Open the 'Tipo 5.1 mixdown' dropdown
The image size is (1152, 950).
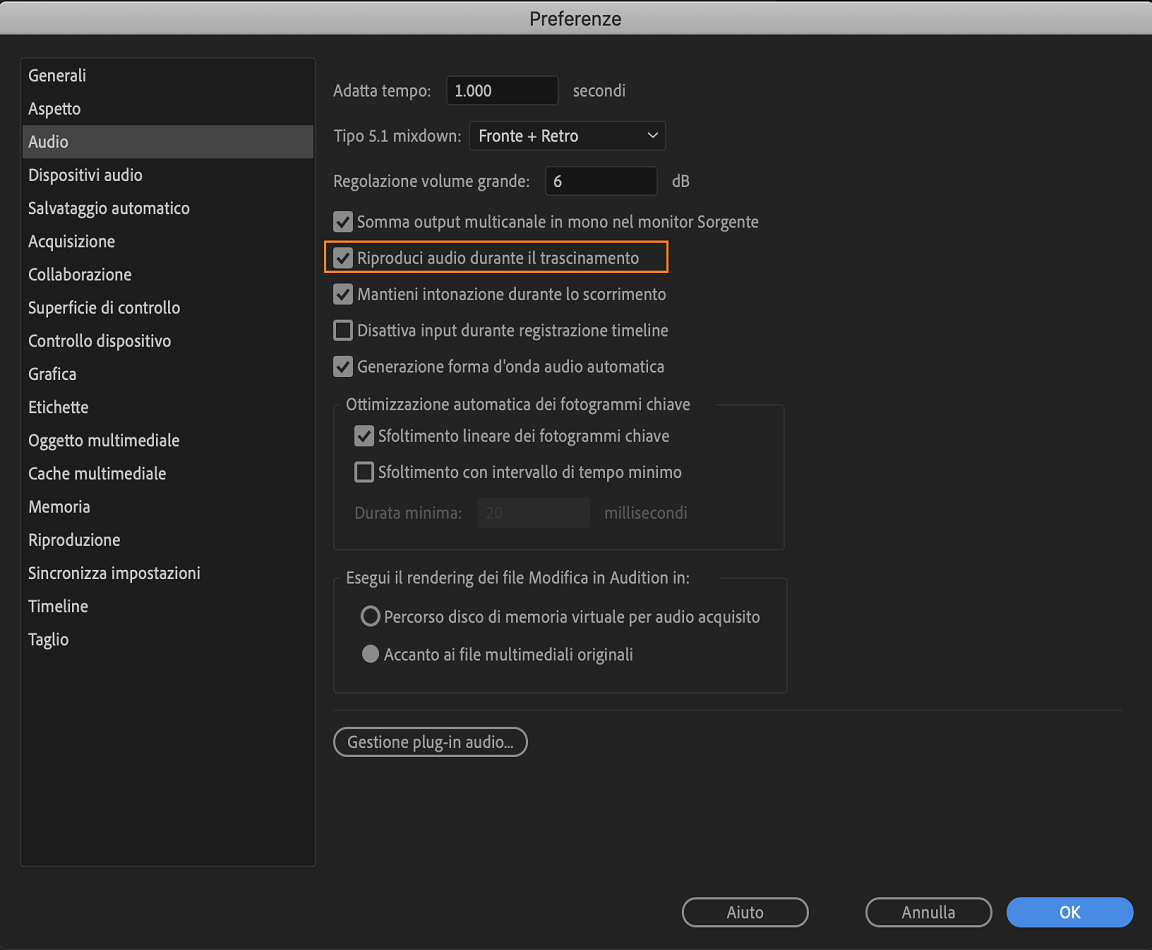pyautogui.click(x=567, y=135)
